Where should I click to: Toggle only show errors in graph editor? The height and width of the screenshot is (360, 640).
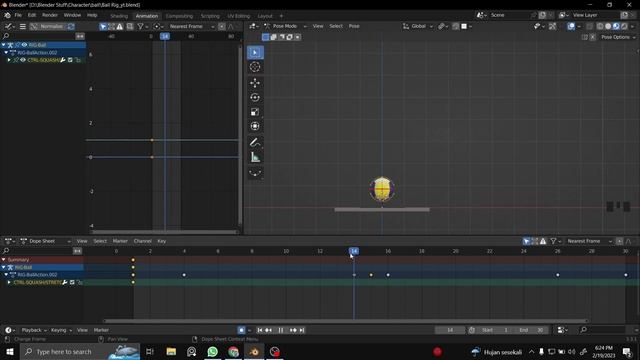(x=120, y=26)
